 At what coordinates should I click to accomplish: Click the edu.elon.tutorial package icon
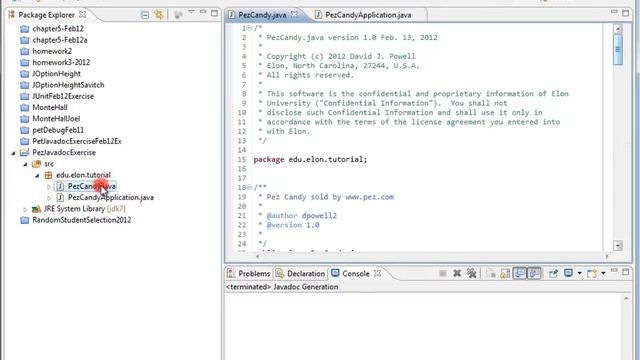pos(48,175)
